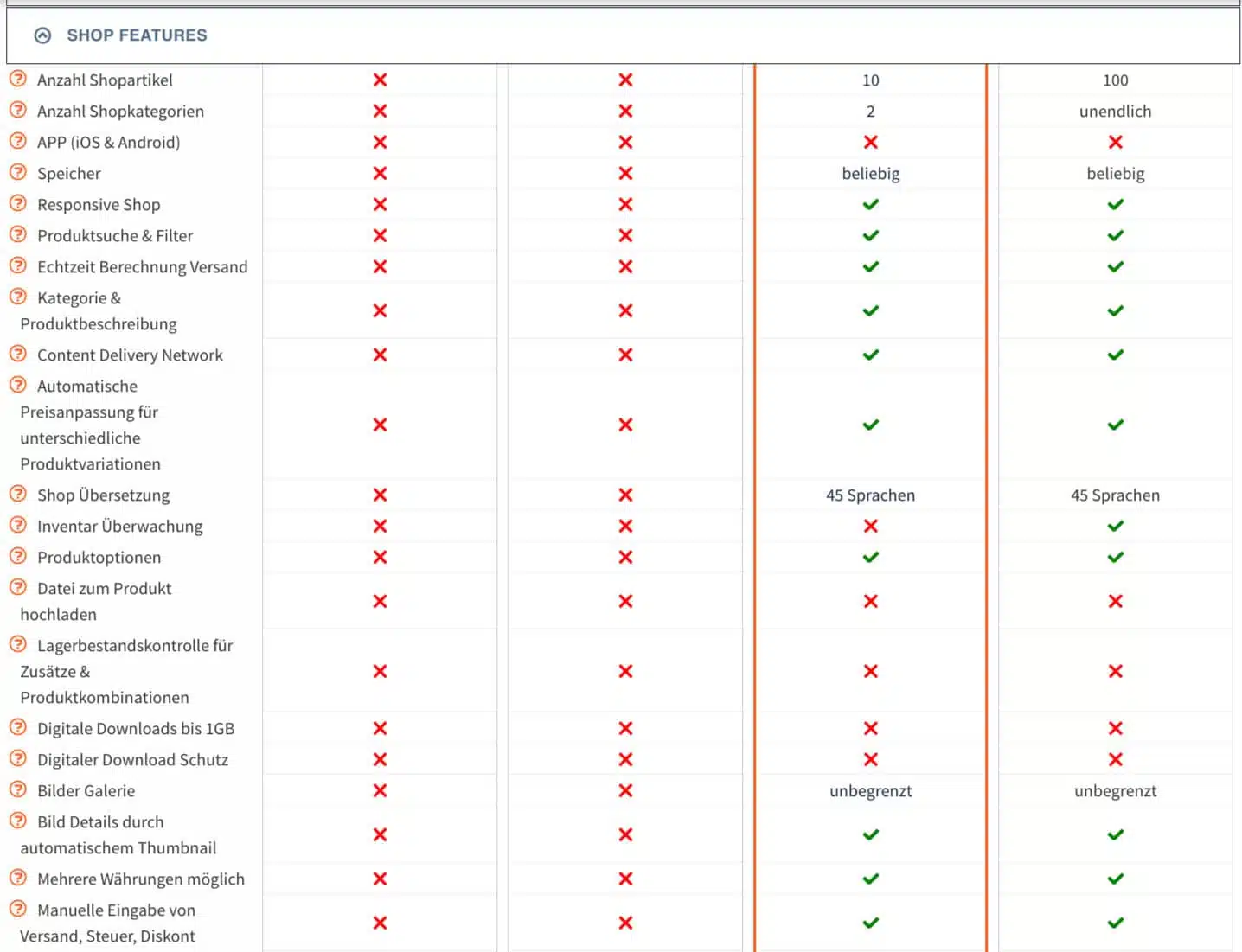
Task: Click help icon next to Anzahl Shopkategorien
Action: tap(18, 110)
